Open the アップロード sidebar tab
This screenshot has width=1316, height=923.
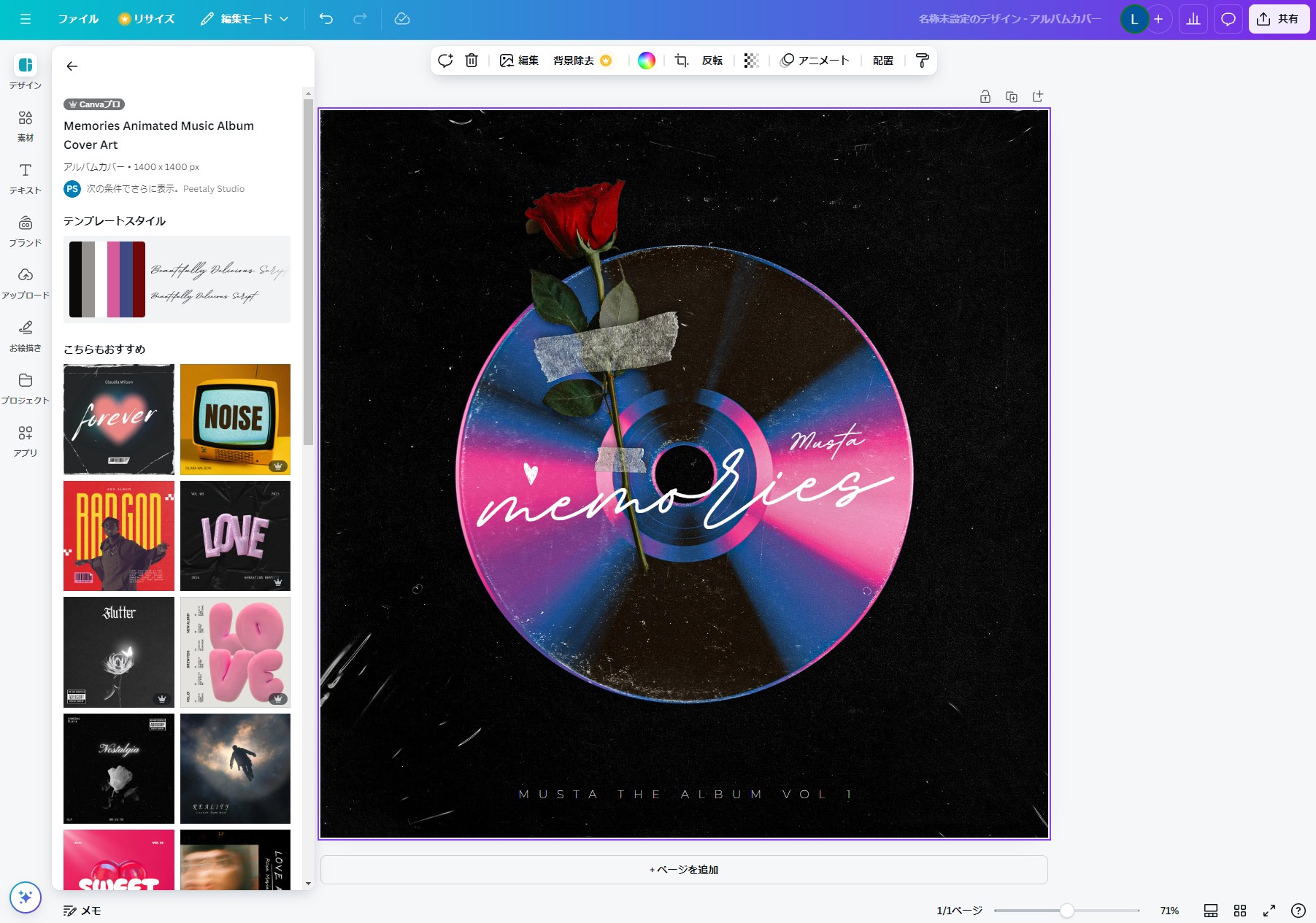click(26, 283)
